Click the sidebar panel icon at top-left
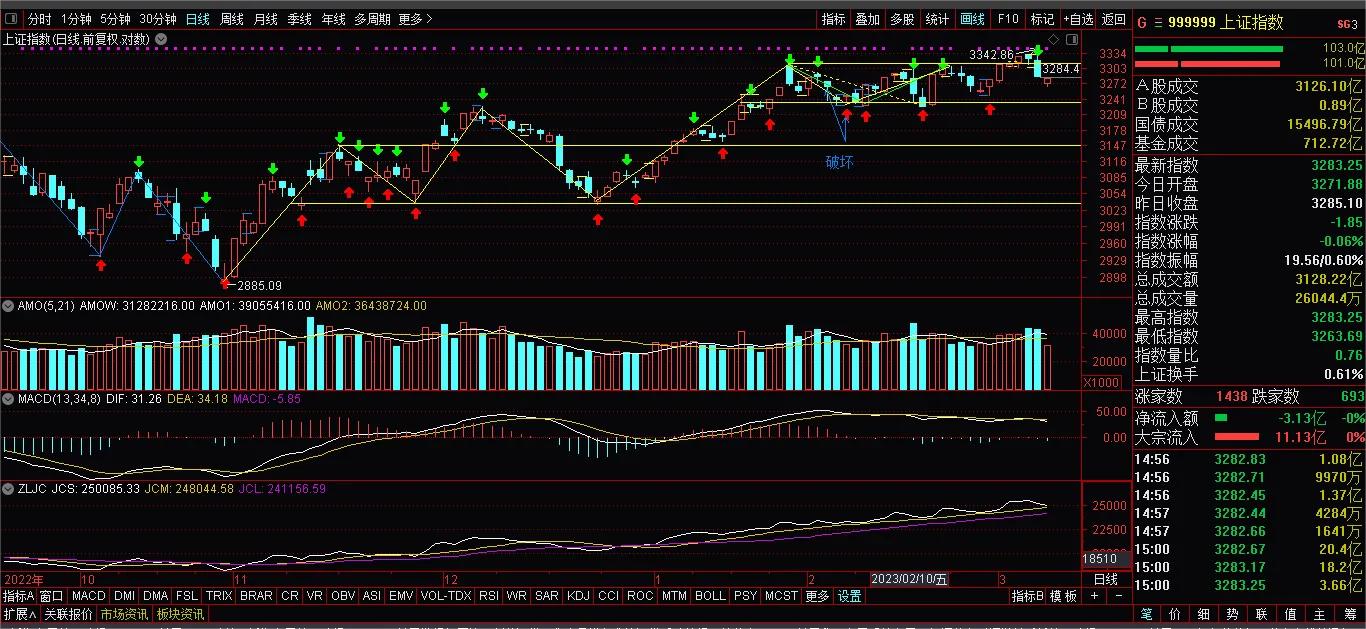 (x=12, y=19)
